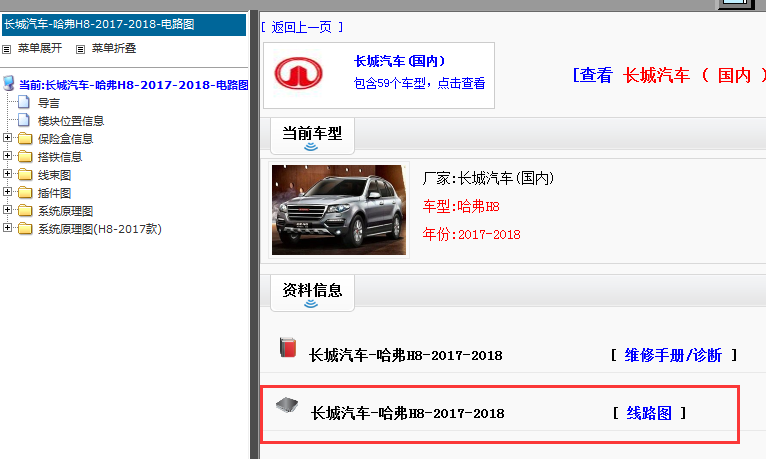Click text 厂家:长城汽车(国内)

(488, 178)
